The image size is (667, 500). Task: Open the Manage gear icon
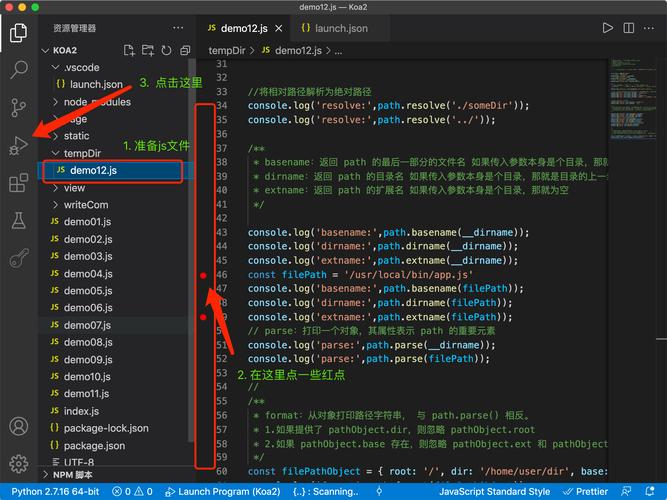(x=19, y=463)
